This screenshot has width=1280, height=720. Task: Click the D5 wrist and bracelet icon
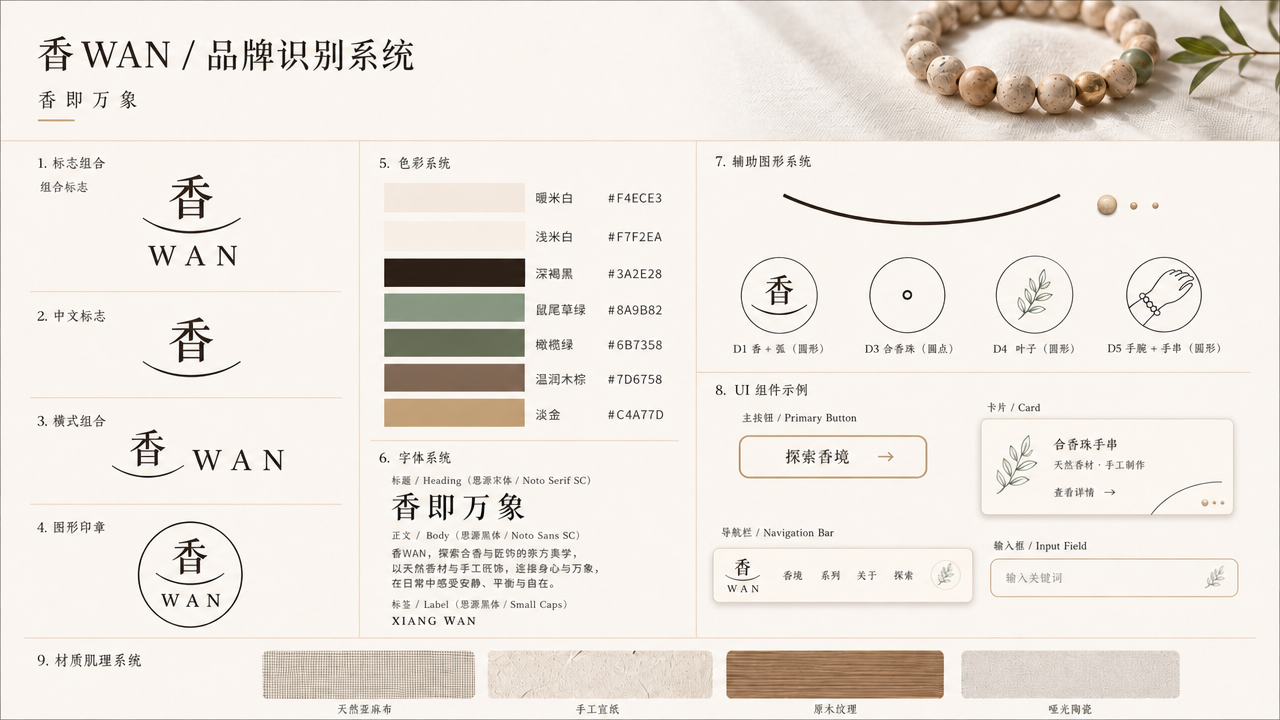click(x=1165, y=295)
